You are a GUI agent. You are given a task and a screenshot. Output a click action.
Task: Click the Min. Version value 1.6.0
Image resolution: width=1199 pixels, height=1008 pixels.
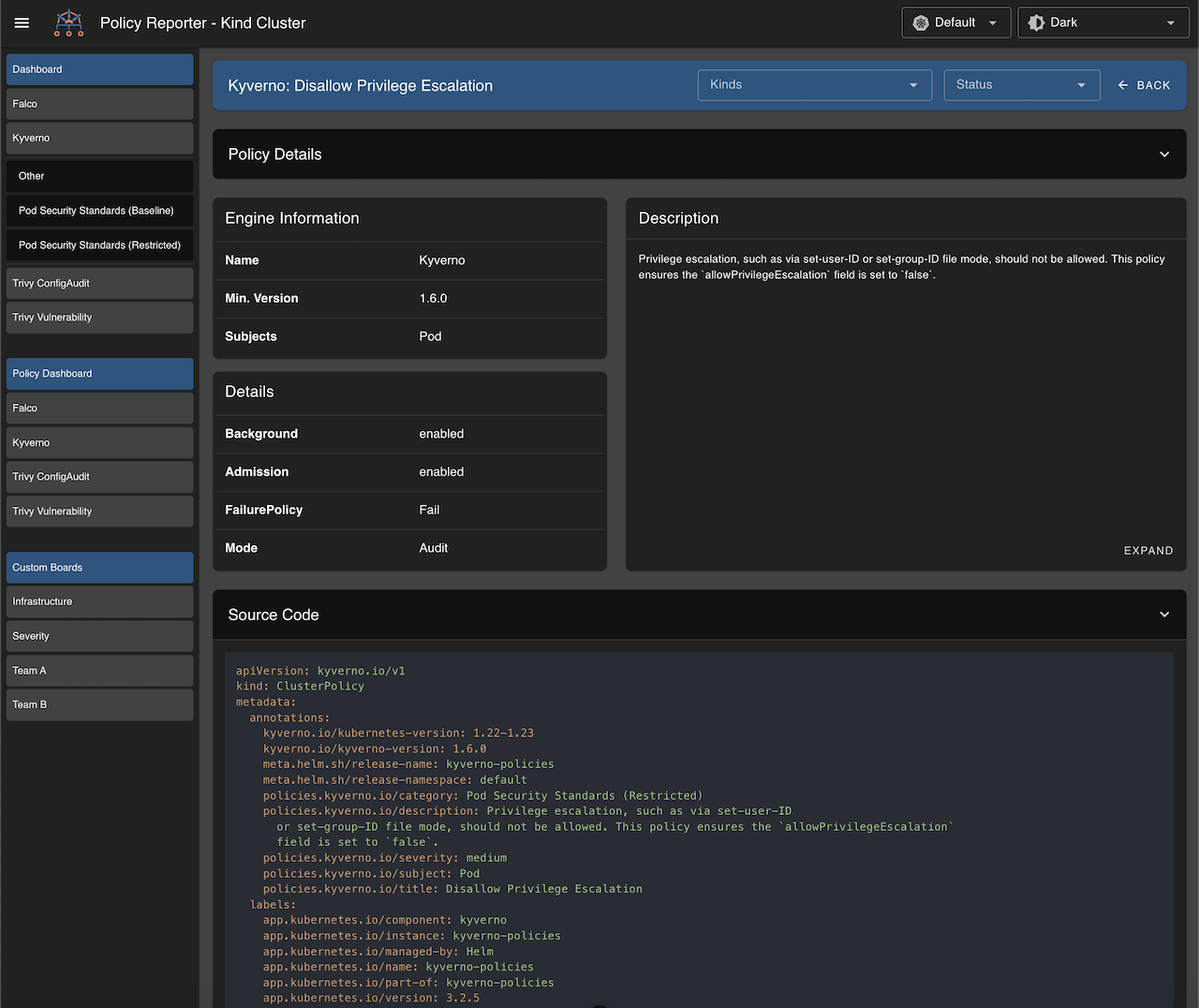tap(433, 298)
